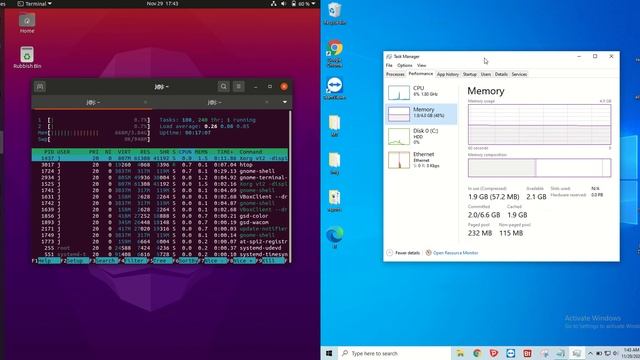Image resolution: width=640 pixels, height=360 pixels.
Task: Click F4 Filter in htop footer
Action: [133, 260]
